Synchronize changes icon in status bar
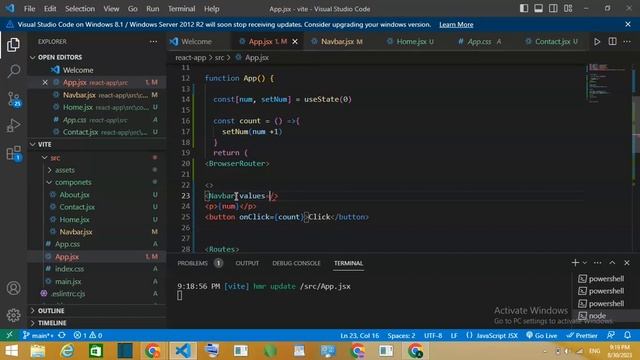This screenshot has height=360, width=640. point(62,336)
